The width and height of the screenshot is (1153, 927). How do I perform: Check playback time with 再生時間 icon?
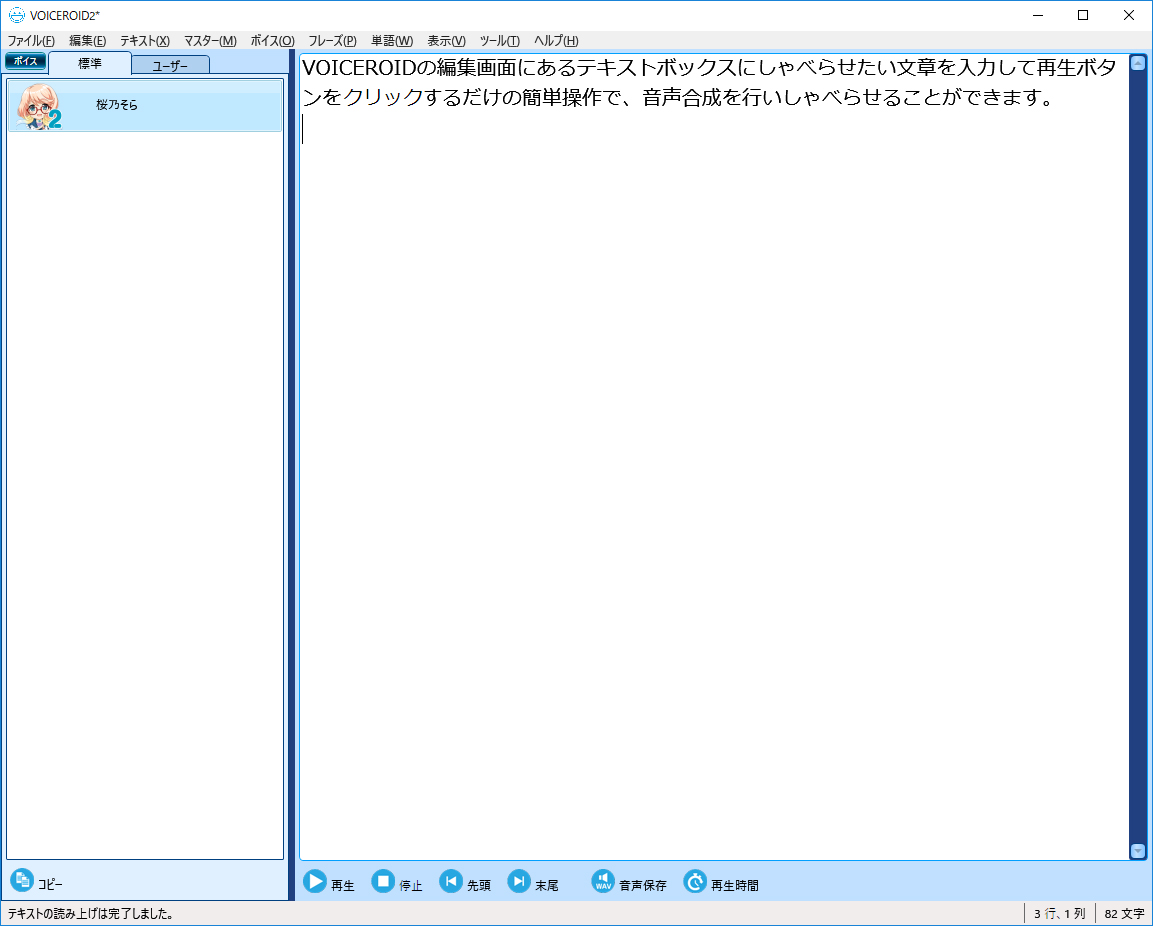tap(695, 881)
